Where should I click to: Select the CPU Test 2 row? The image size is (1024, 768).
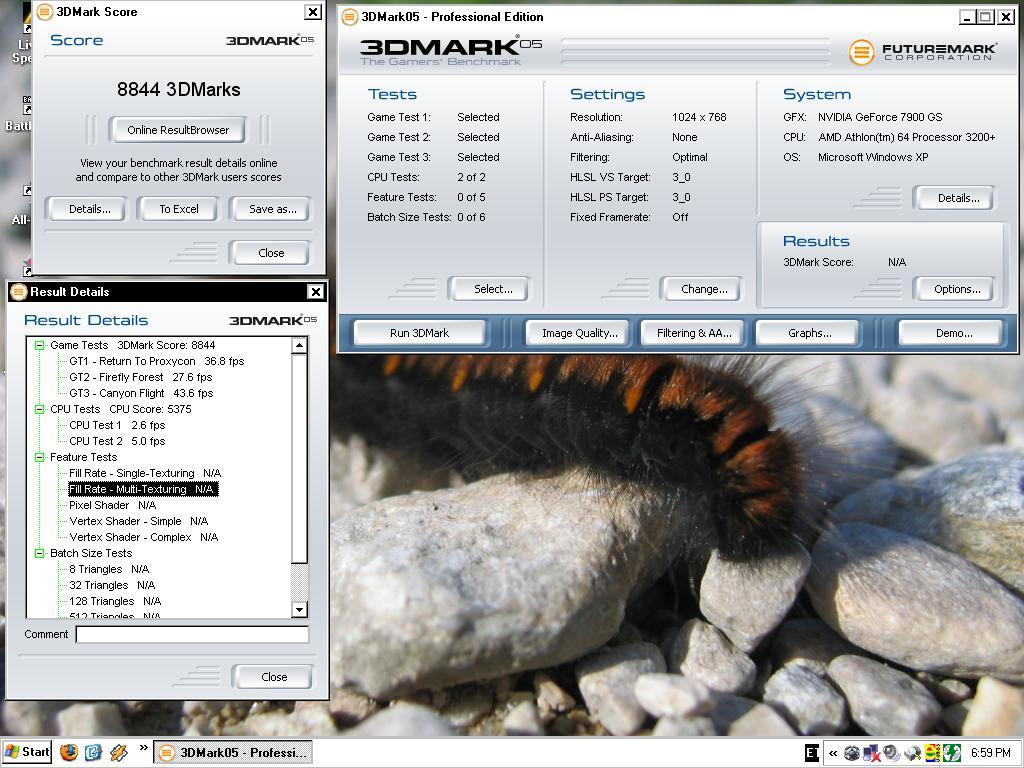tap(117, 441)
